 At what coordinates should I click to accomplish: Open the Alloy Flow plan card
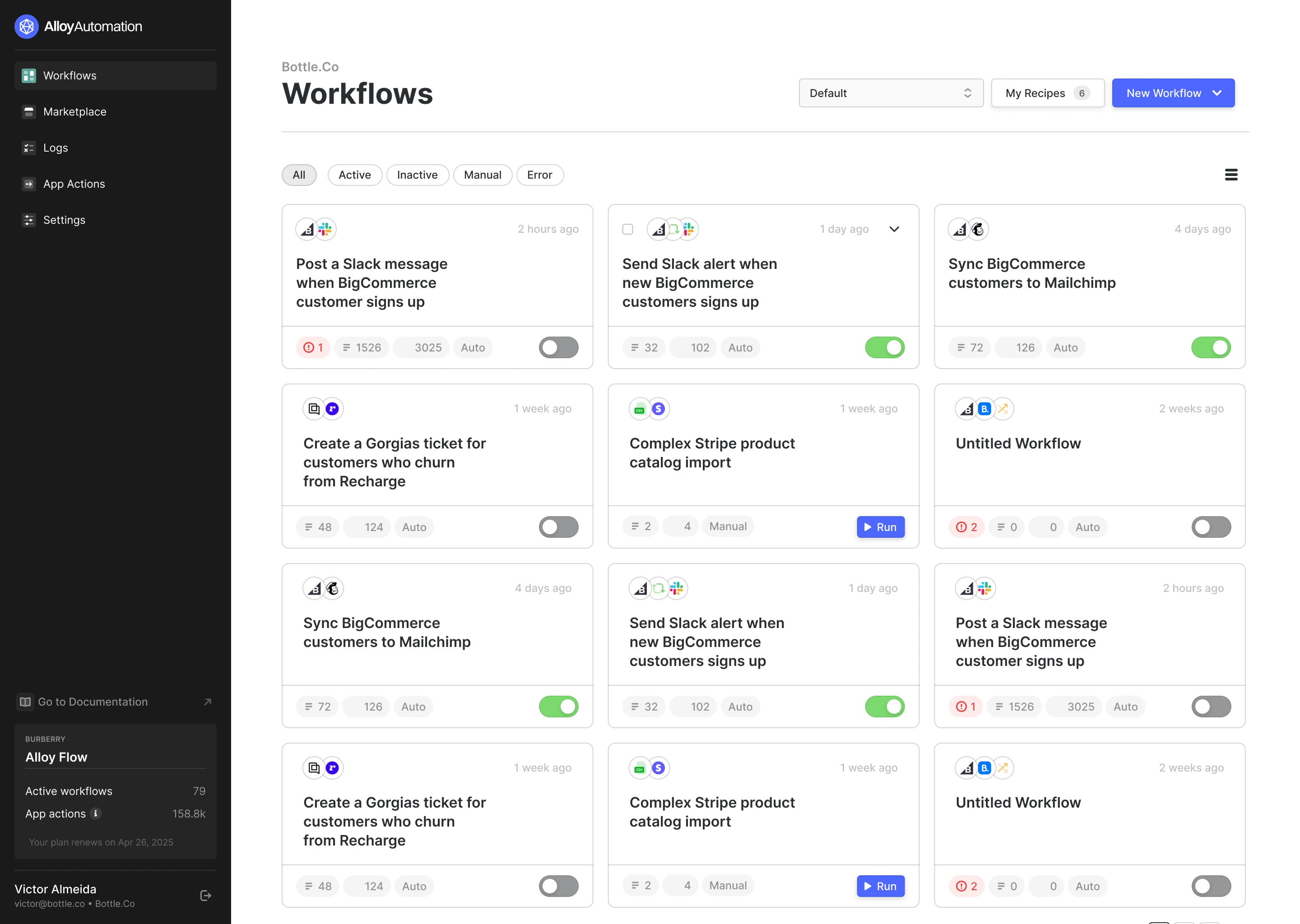(x=116, y=791)
